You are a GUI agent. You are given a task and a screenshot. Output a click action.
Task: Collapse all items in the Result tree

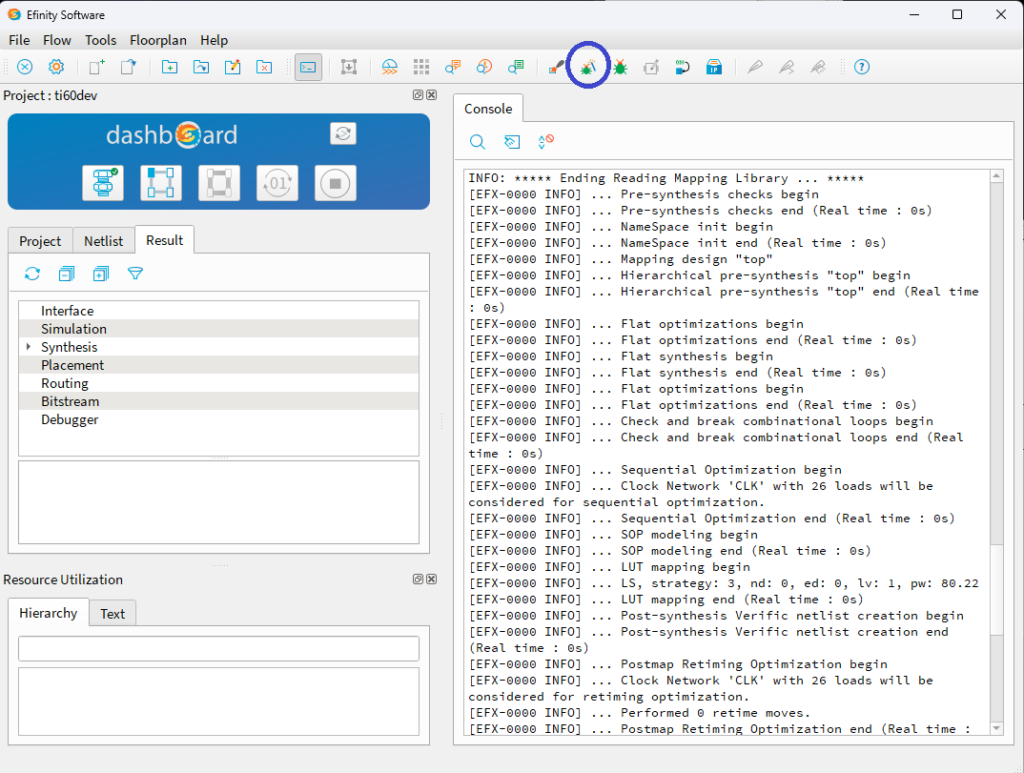coord(67,274)
